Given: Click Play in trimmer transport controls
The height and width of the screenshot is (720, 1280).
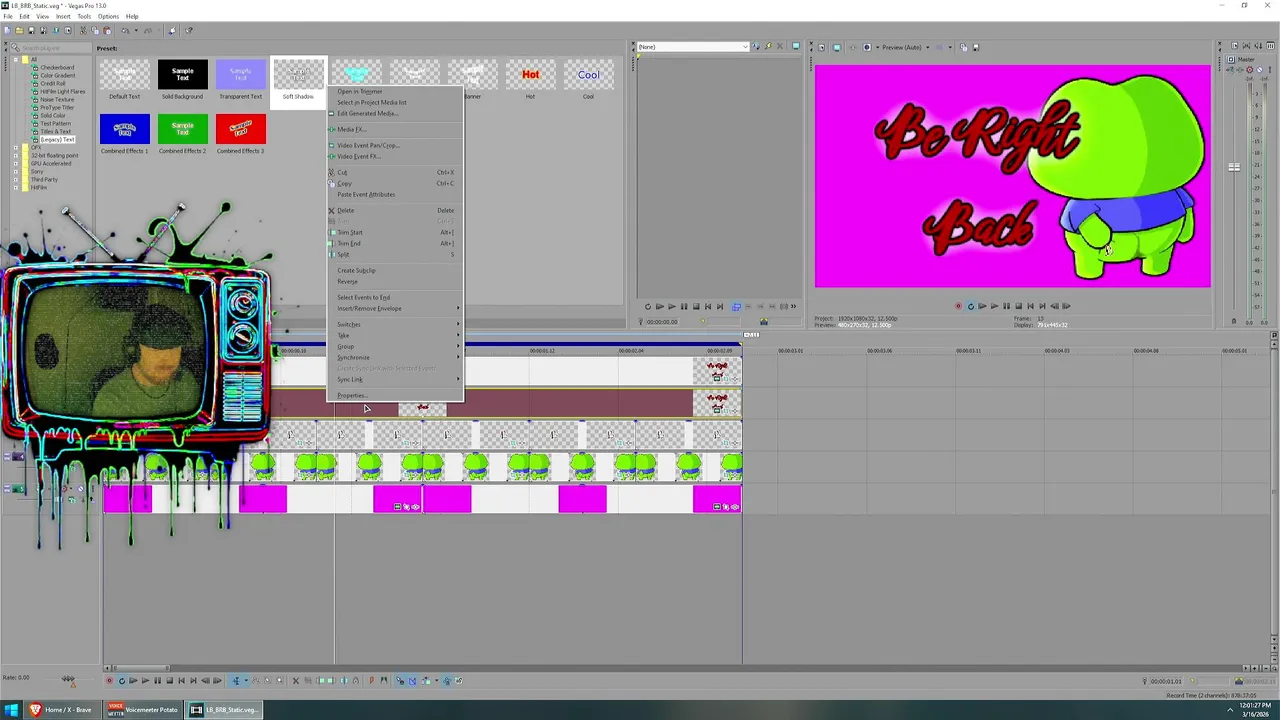Looking at the screenshot, I should pos(671,306).
